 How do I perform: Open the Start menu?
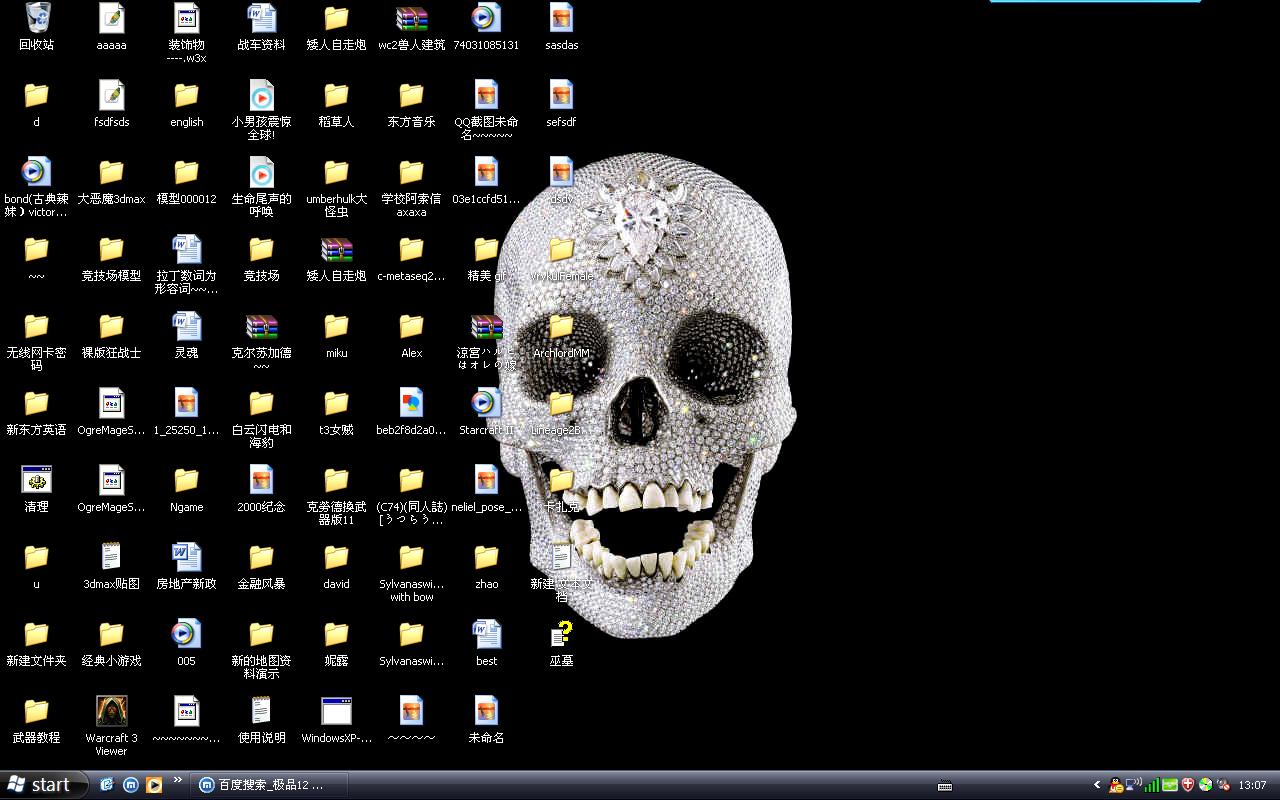pyautogui.click(x=44, y=785)
